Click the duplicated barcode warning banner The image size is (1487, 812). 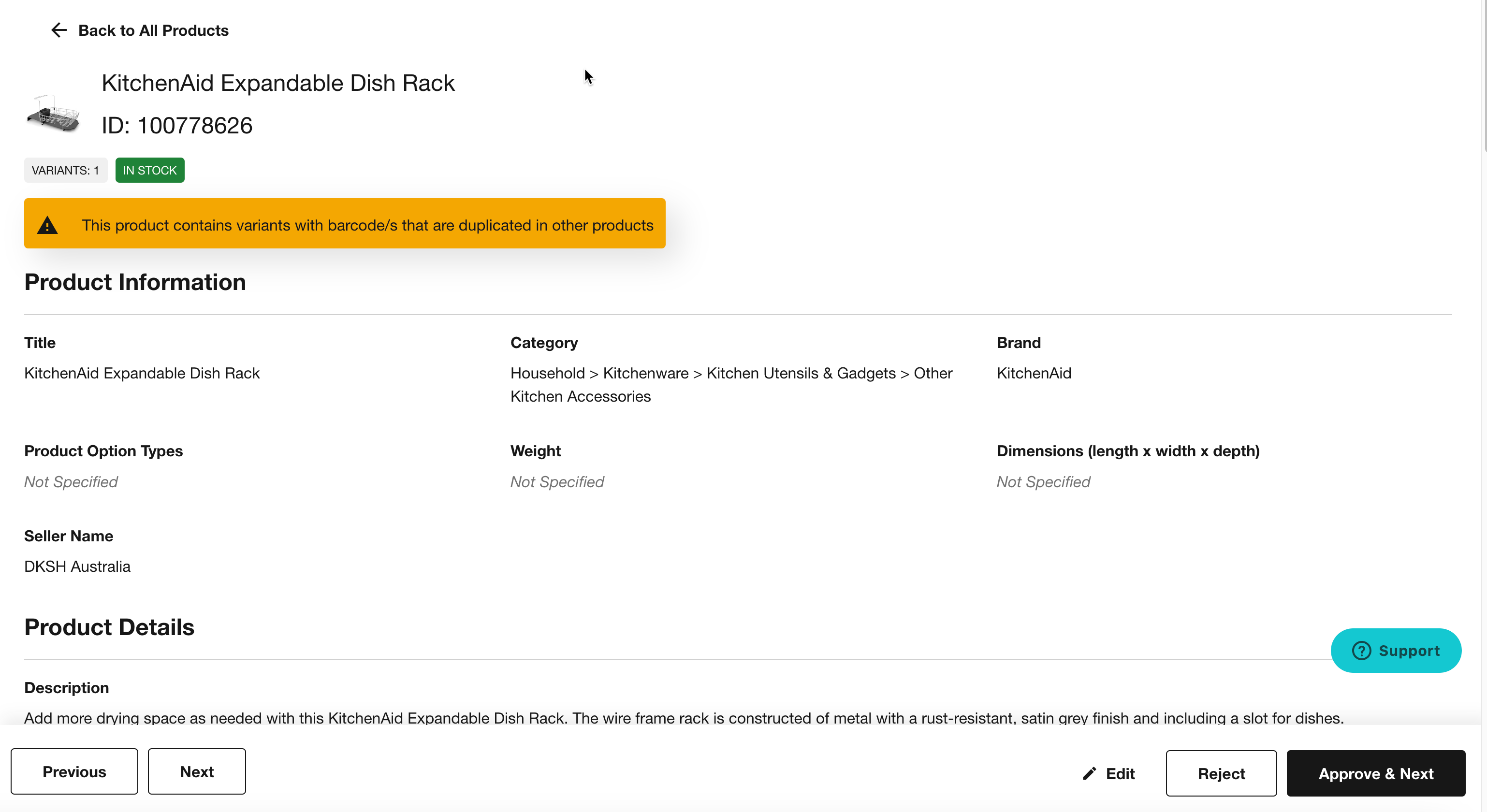pyautogui.click(x=367, y=224)
